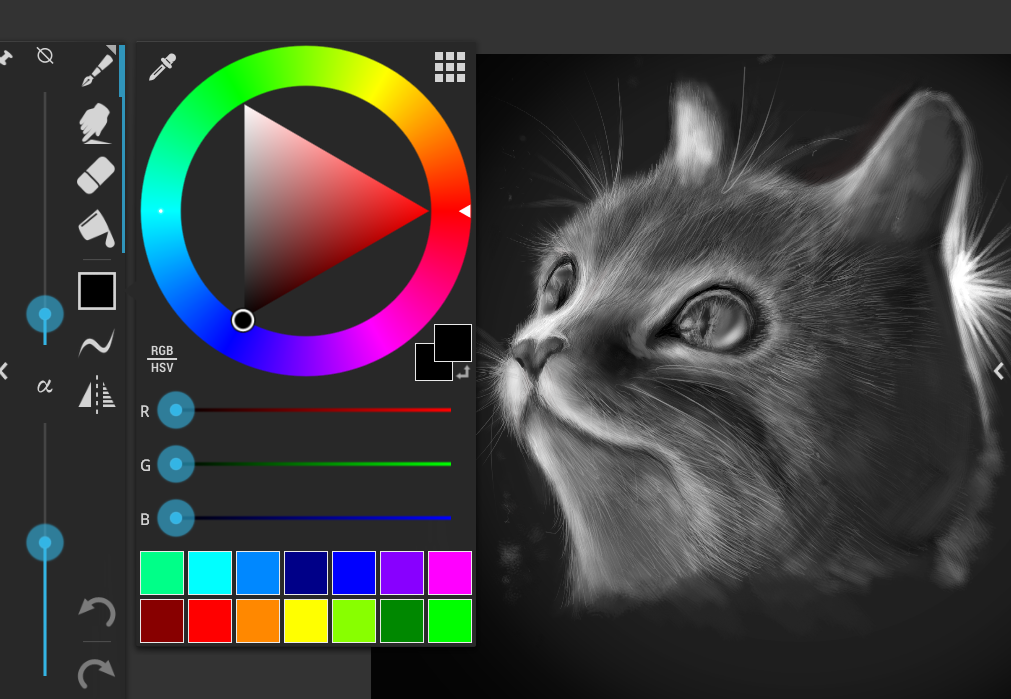Screen dimensions: 1011x699
Task: Pick the yellow swatch
Action: click(306, 621)
